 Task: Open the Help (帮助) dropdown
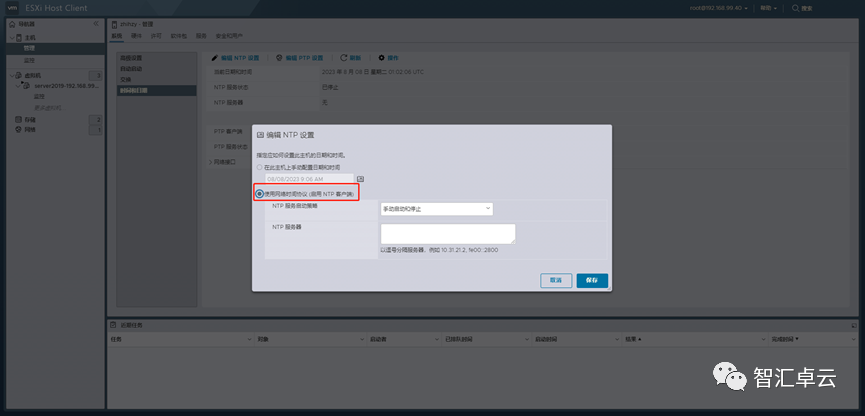click(x=768, y=8)
